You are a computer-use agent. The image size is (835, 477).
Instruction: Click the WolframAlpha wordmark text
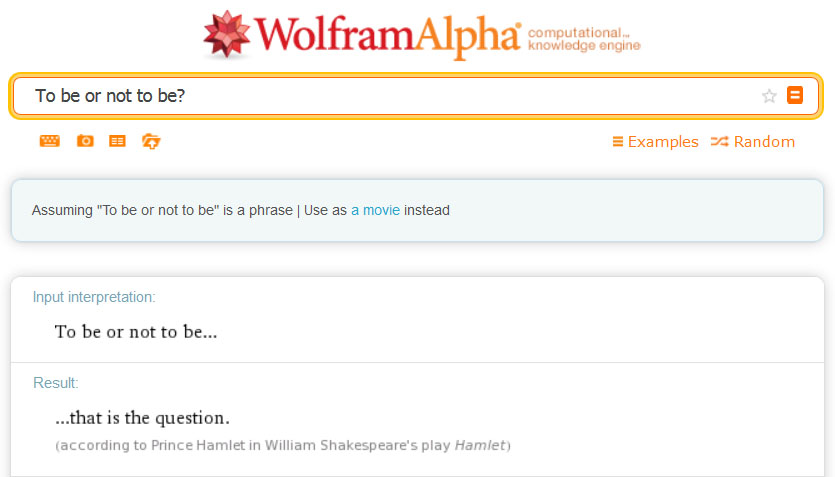388,36
